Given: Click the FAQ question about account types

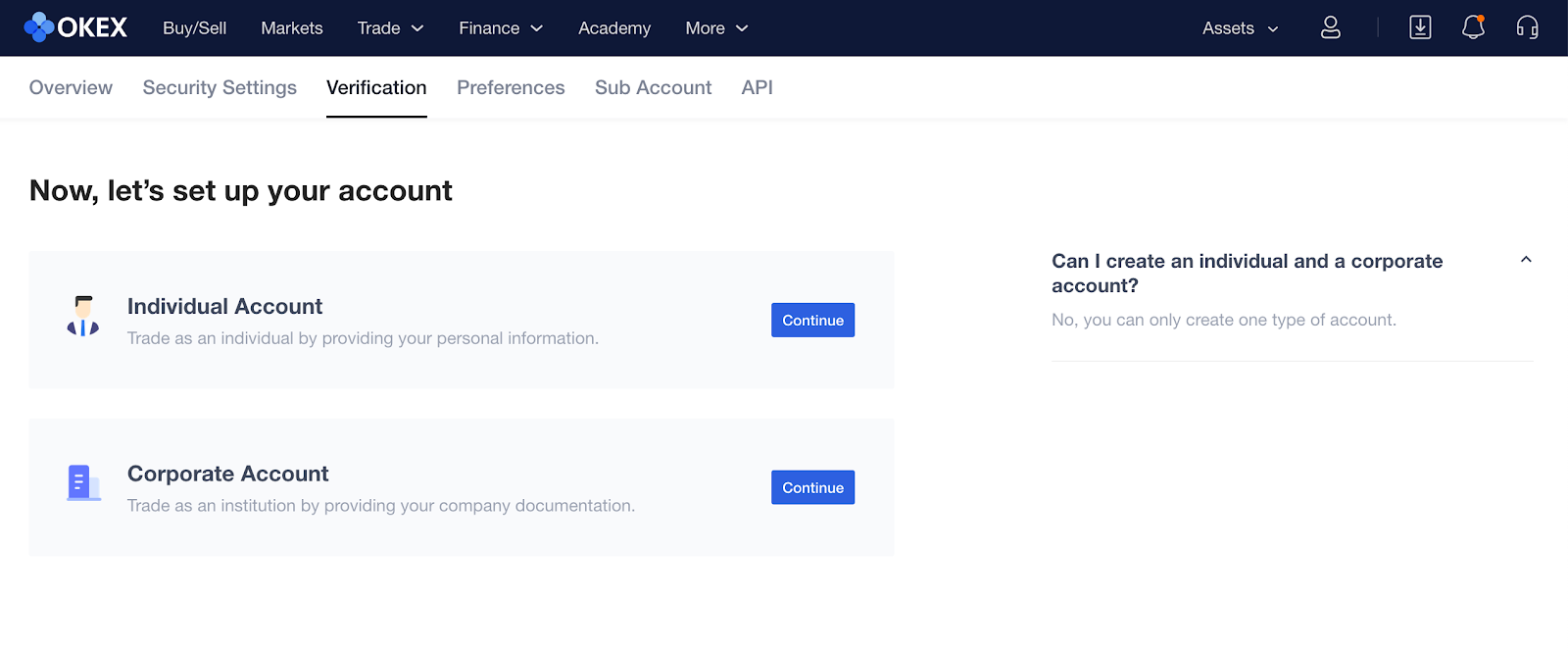Looking at the screenshot, I should pos(1247,273).
